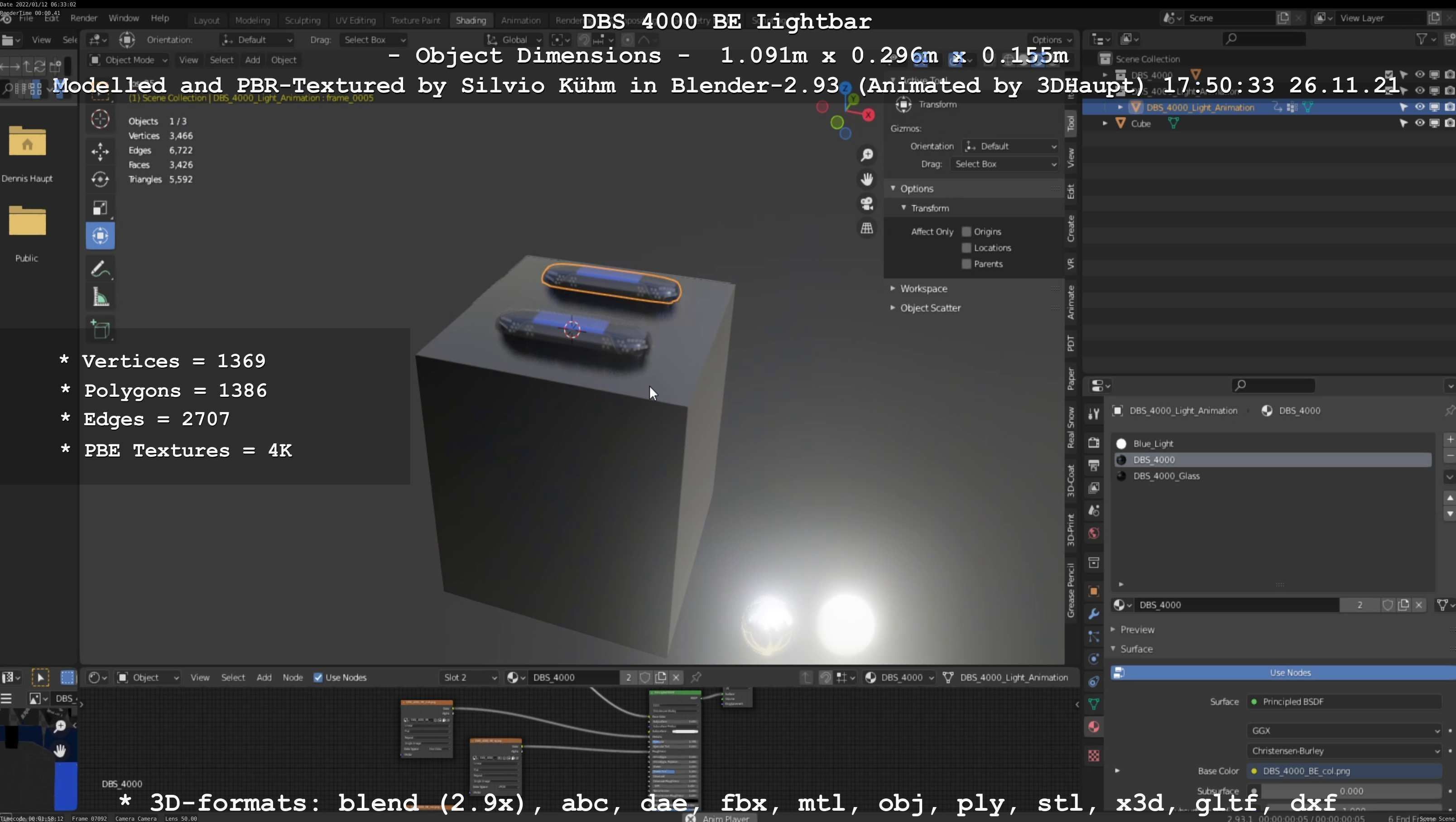Open sidebar Gizmos Orientation dropdown
Viewport: 1456px width, 822px height.
1010,146
